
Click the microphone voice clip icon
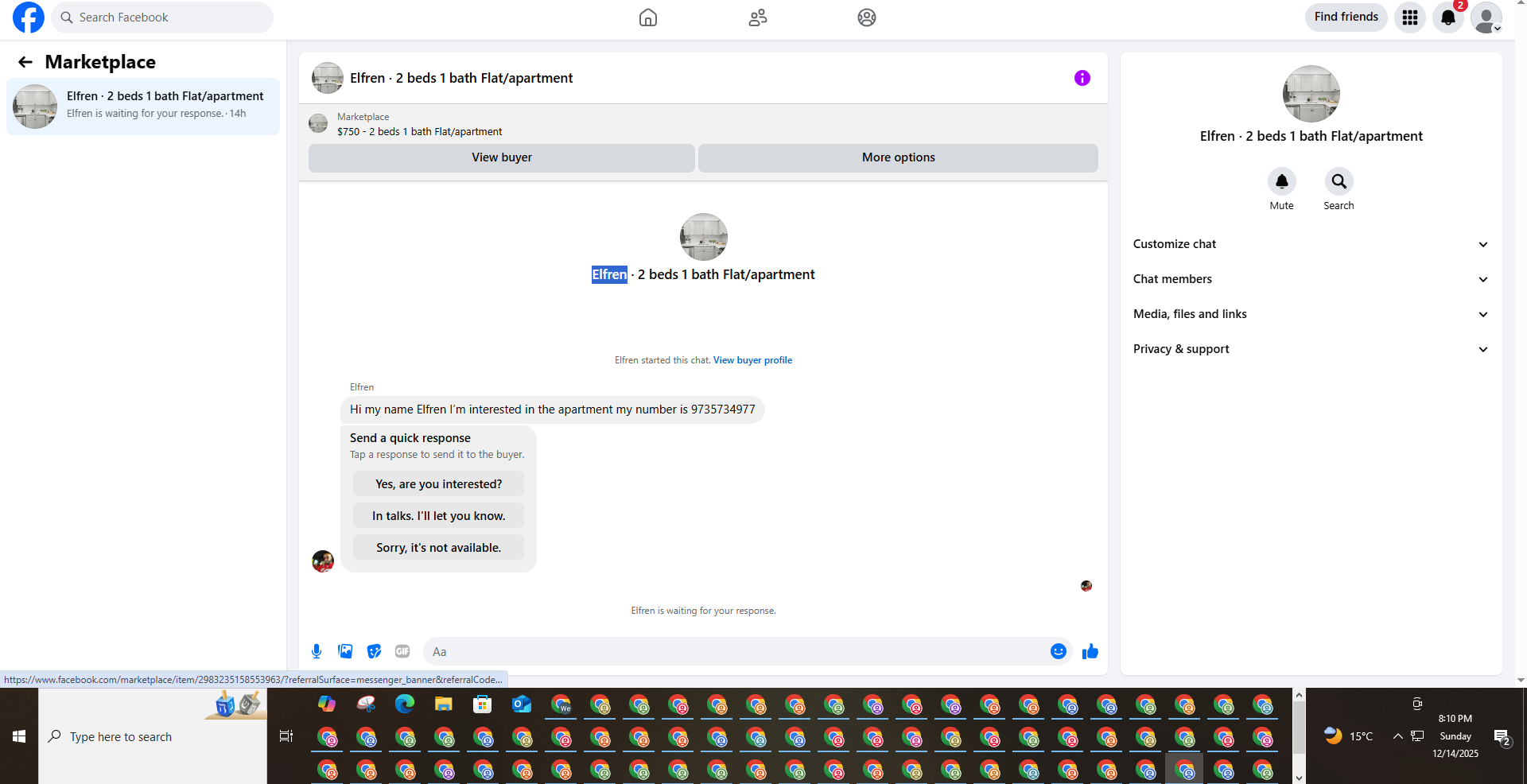317,651
